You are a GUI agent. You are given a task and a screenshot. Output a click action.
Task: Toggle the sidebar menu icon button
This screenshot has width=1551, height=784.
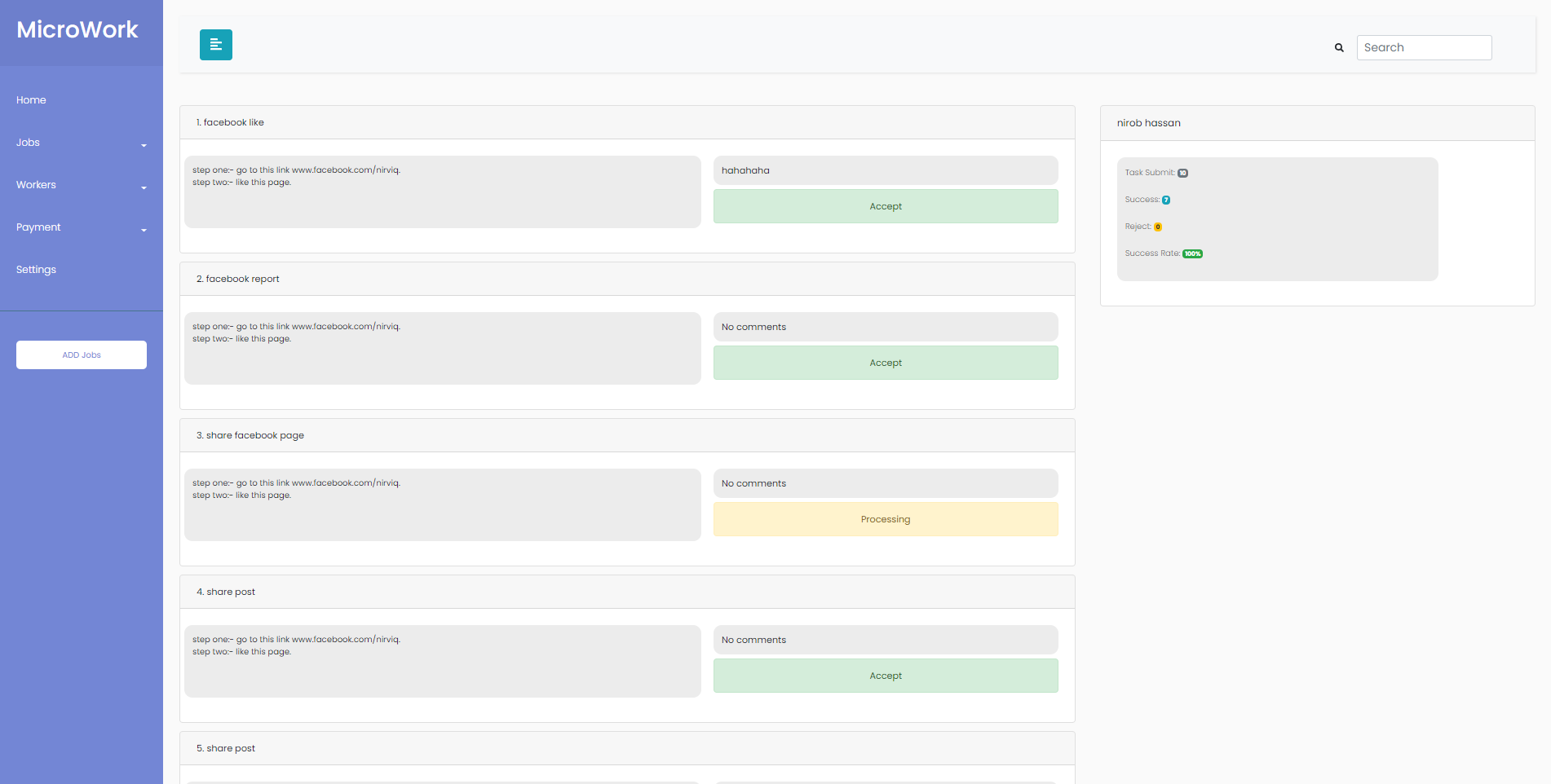pos(216,45)
